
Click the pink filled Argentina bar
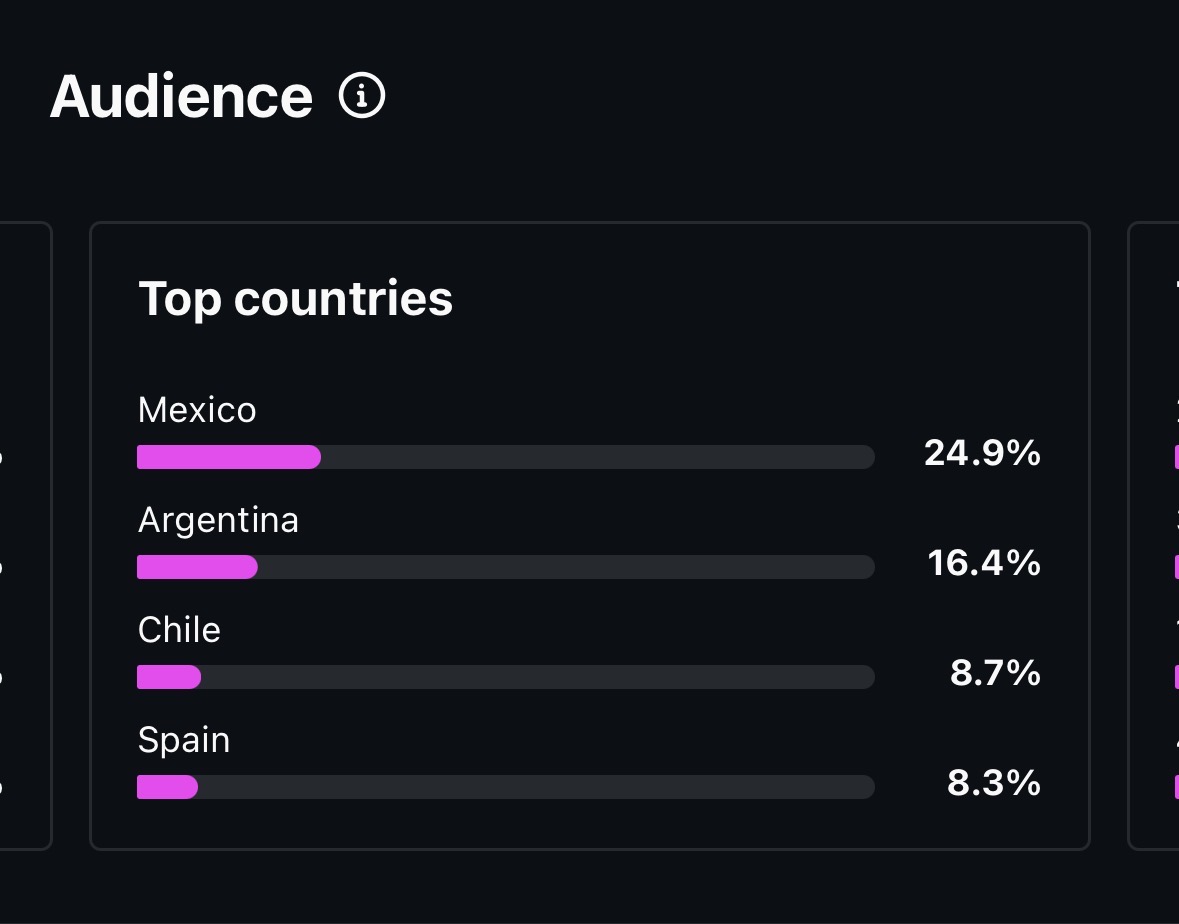[197, 567]
